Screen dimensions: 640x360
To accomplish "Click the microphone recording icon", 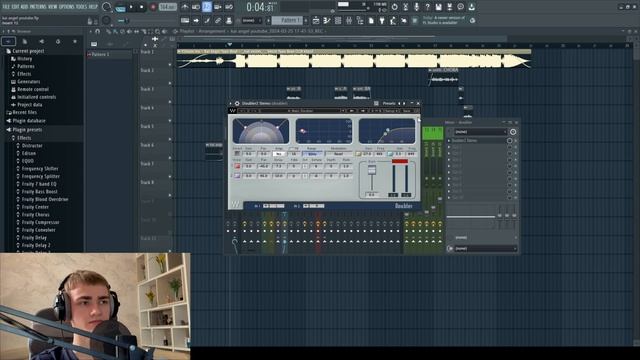I will [x=416, y=7].
